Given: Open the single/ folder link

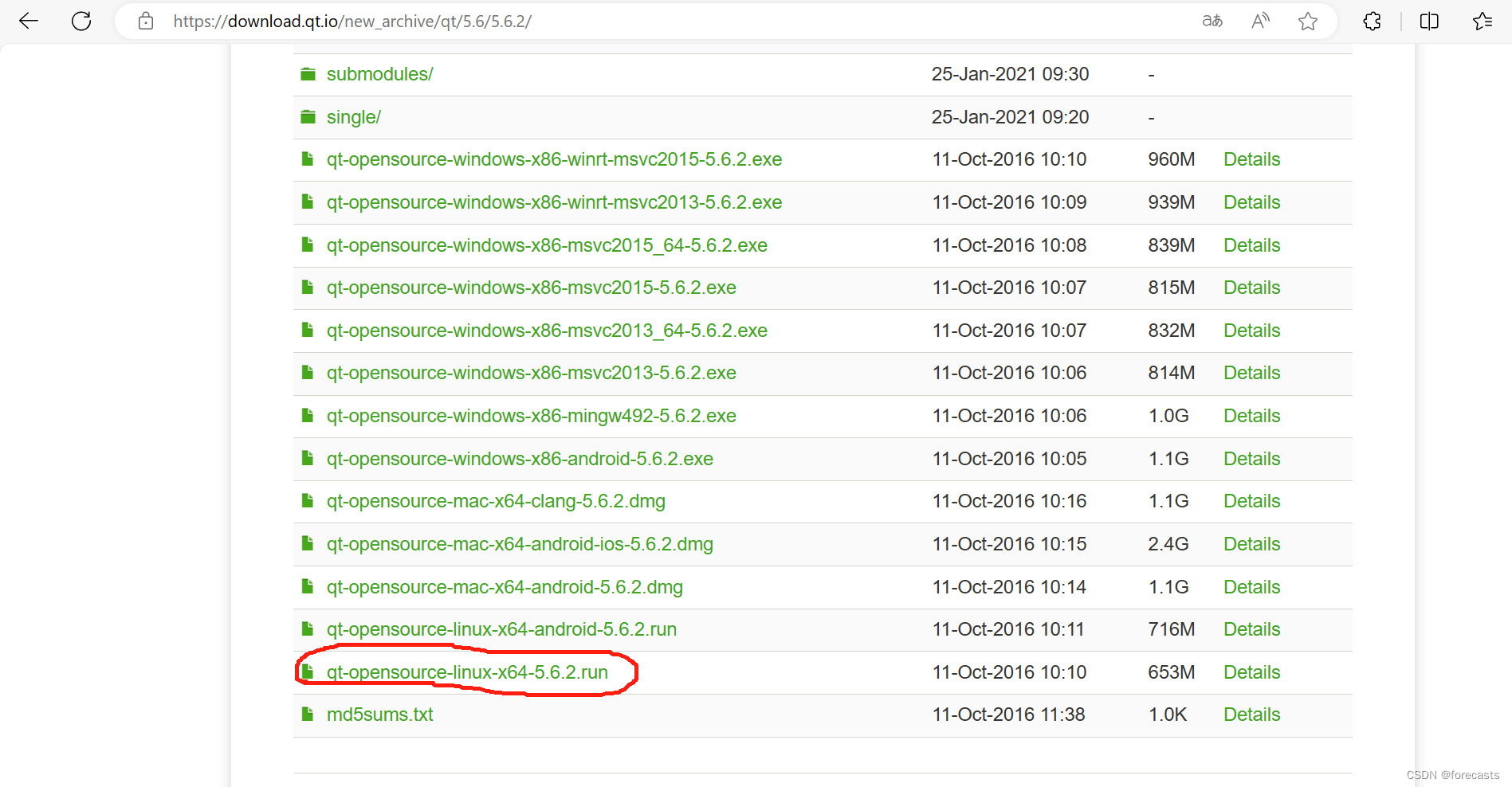Looking at the screenshot, I should point(354,117).
